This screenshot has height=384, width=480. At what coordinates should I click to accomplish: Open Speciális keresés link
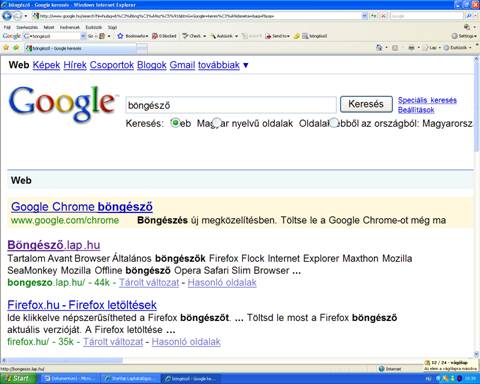pos(427,100)
